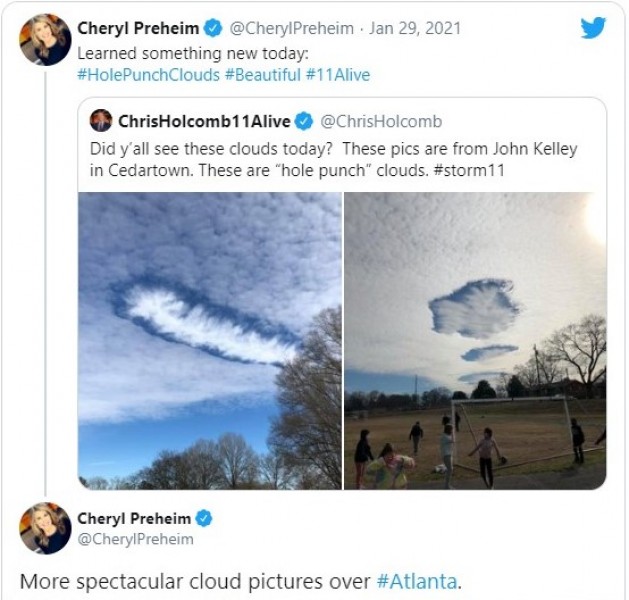Open quoted tweet text about Cedartown clouds

click(x=333, y=159)
